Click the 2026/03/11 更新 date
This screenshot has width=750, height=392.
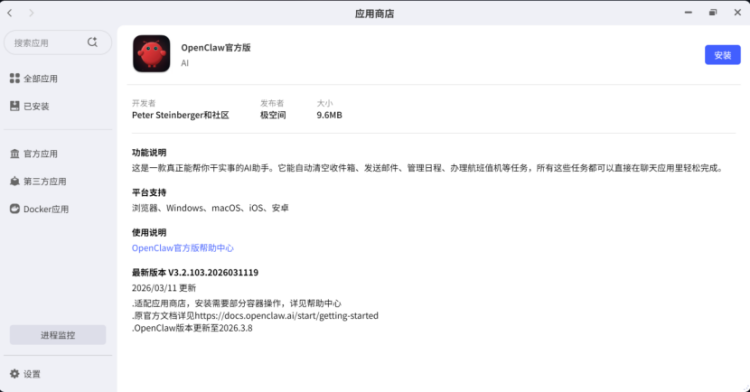pos(164,288)
